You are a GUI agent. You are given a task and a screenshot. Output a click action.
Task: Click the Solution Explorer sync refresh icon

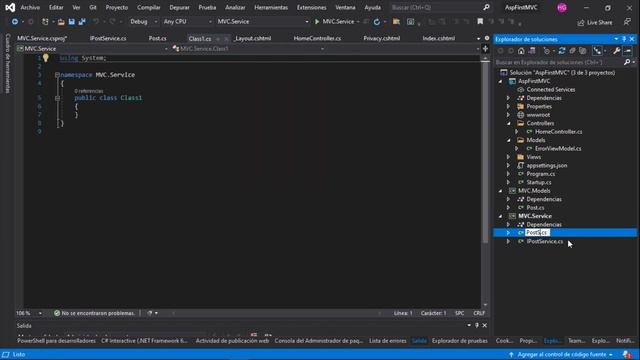(x=562, y=51)
